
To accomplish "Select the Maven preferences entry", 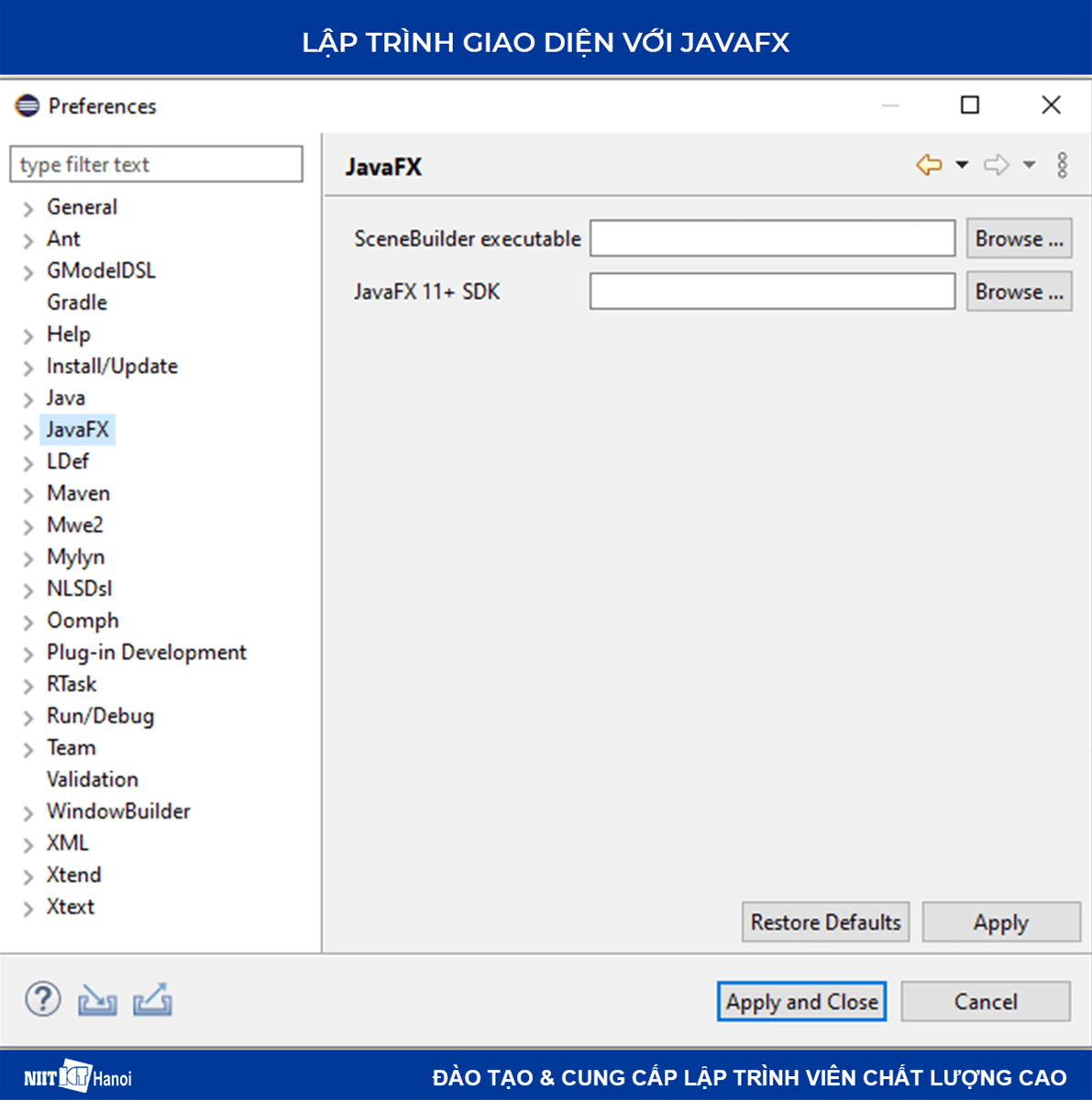I will pos(78,493).
